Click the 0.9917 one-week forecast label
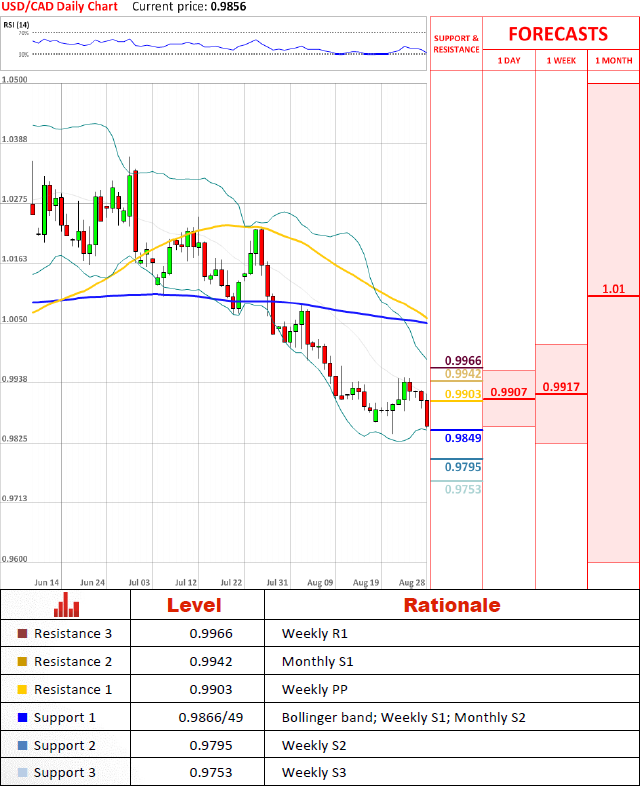Viewport: 640px width, 786px height. (x=561, y=387)
